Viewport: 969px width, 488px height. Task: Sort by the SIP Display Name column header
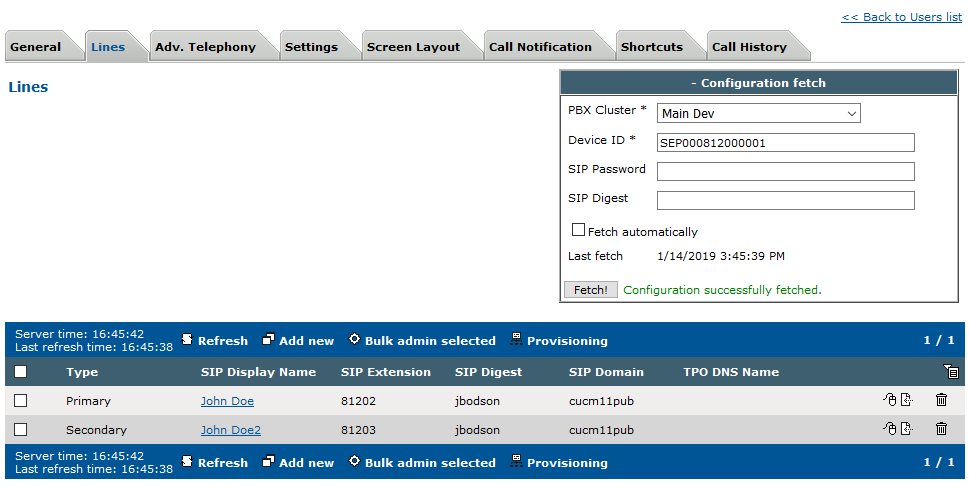[x=258, y=372]
